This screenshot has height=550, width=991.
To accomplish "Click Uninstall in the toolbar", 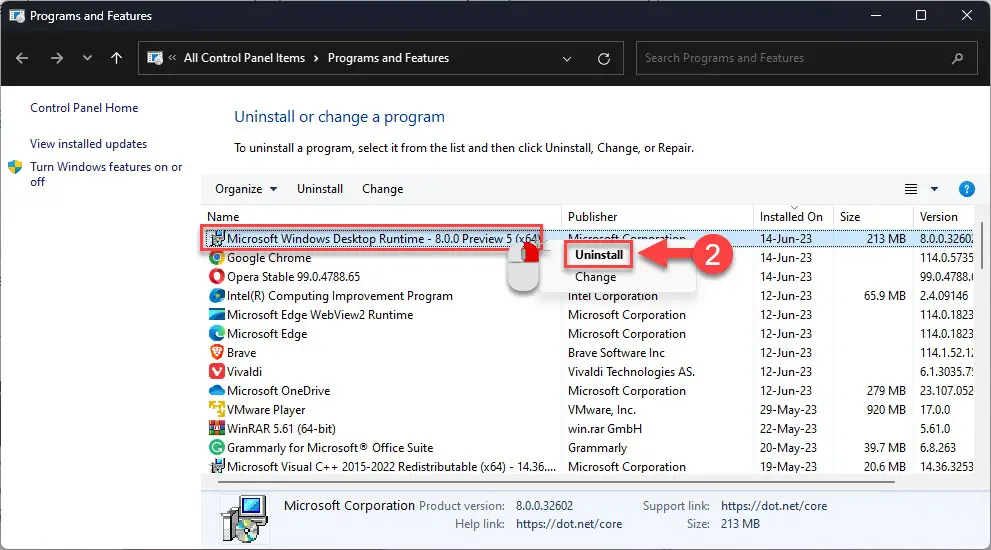I will click(320, 189).
